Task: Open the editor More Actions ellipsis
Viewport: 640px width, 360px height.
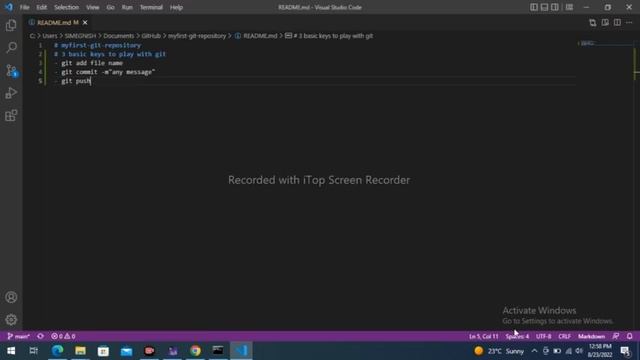Action: tap(629, 23)
